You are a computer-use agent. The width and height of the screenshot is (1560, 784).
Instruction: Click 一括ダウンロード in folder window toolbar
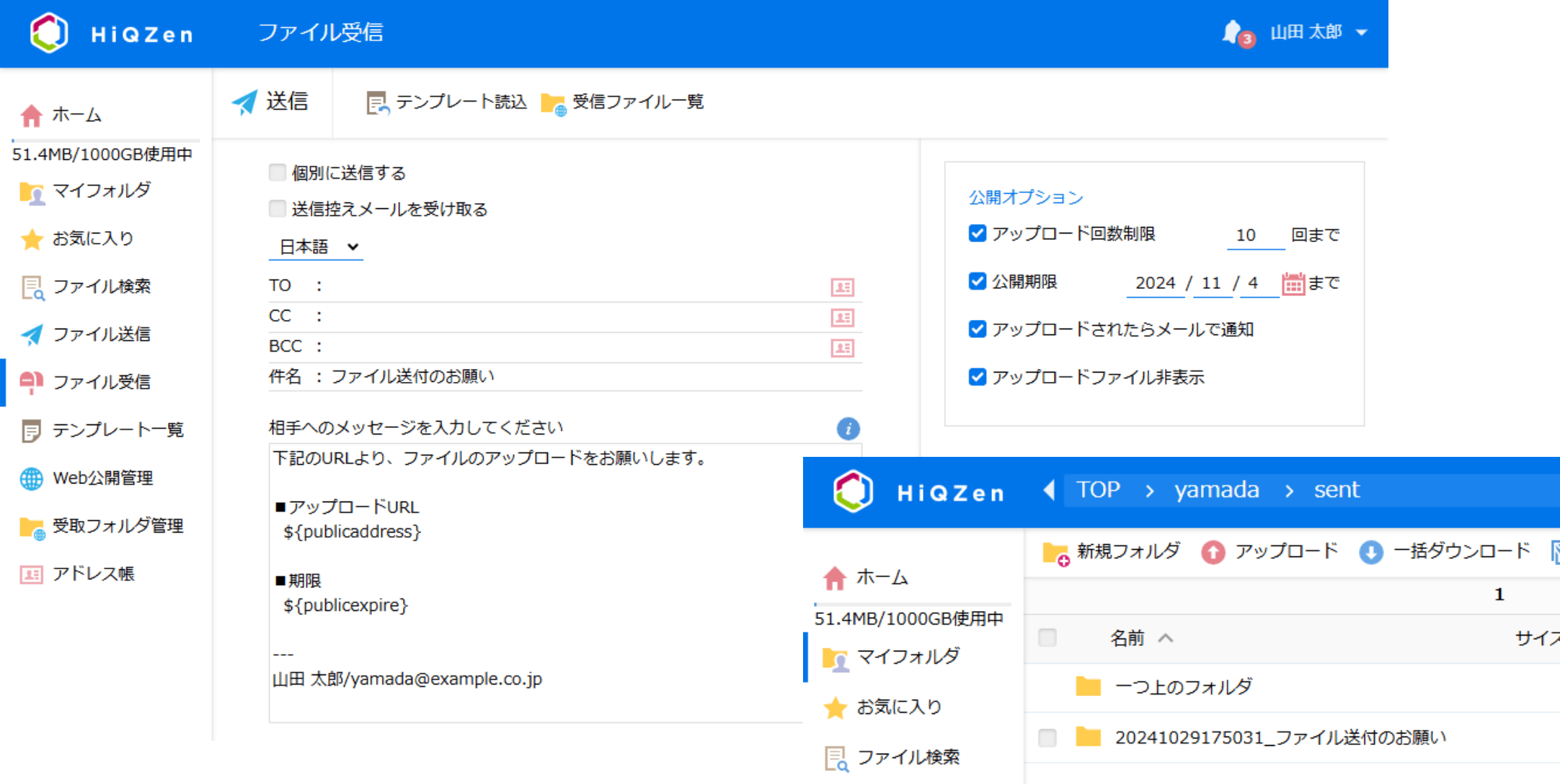pyautogui.click(x=1445, y=553)
